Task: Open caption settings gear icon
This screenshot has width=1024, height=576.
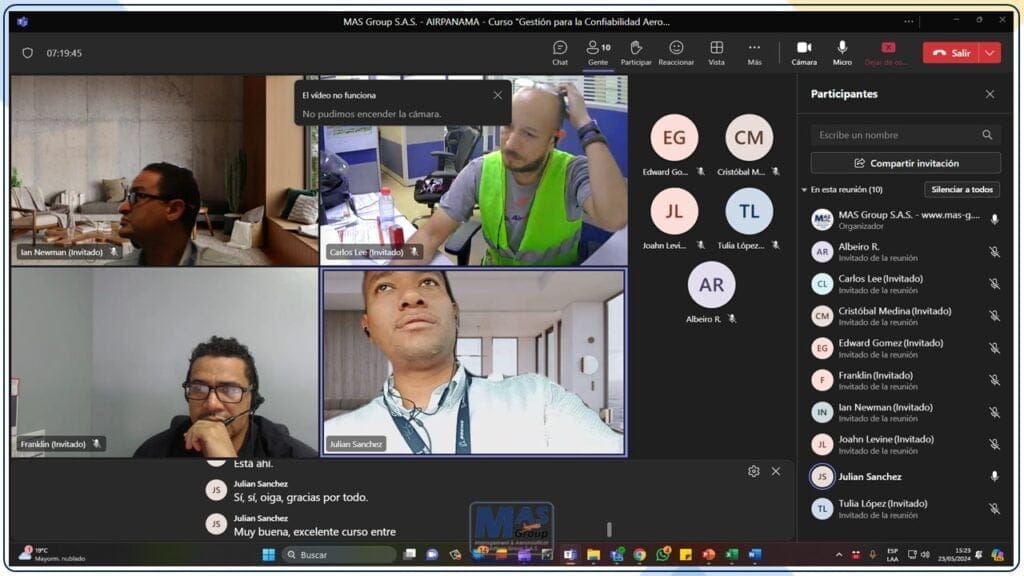Action: pyautogui.click(x=753, y=471)
